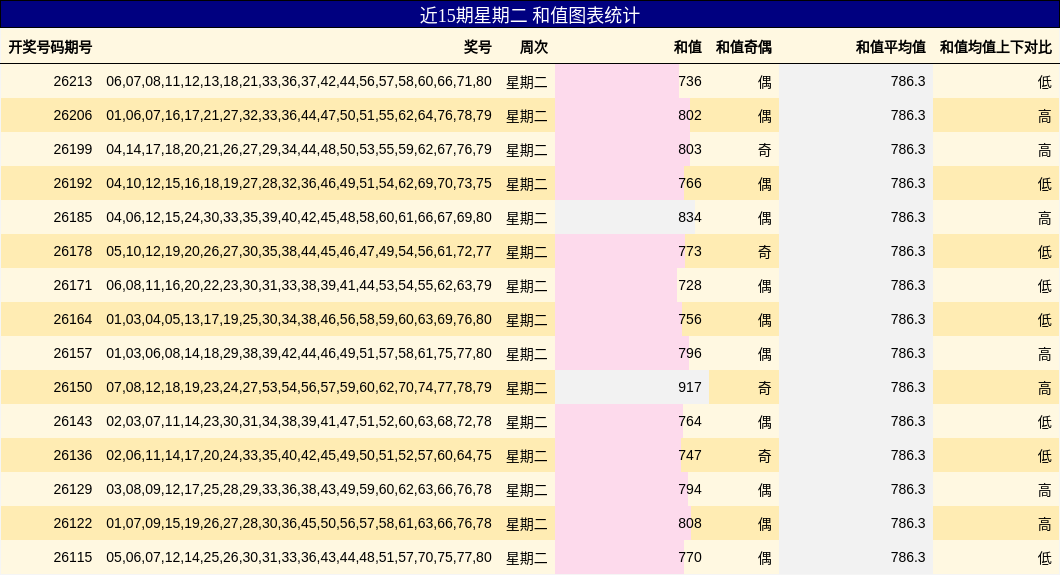1060x575 pixels.
Task: Click the sum value 736
Action: pos(690,82)
